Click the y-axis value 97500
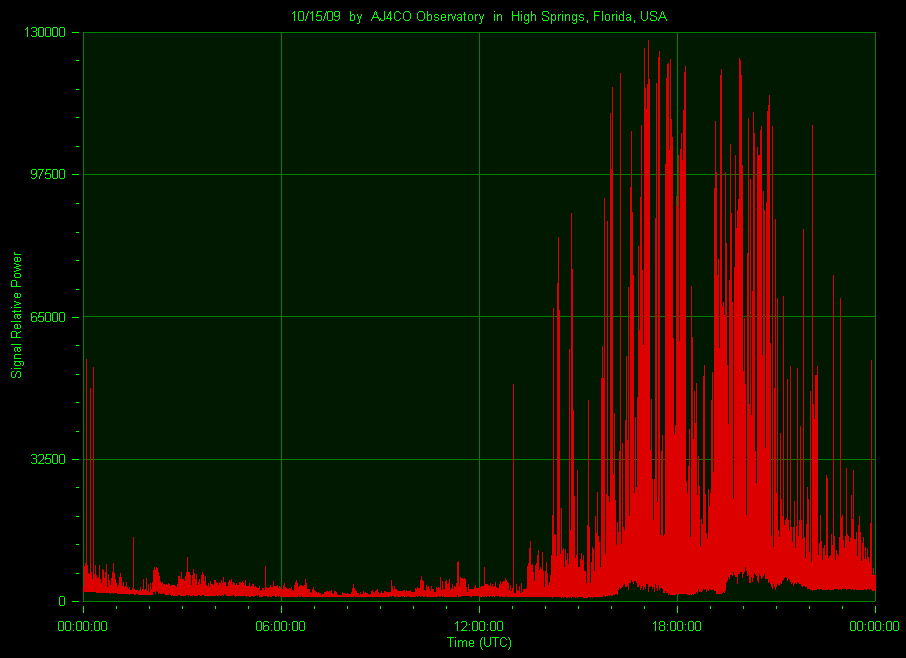The width and height of the screenshot is (906, 658). click(x=48, y=174)
